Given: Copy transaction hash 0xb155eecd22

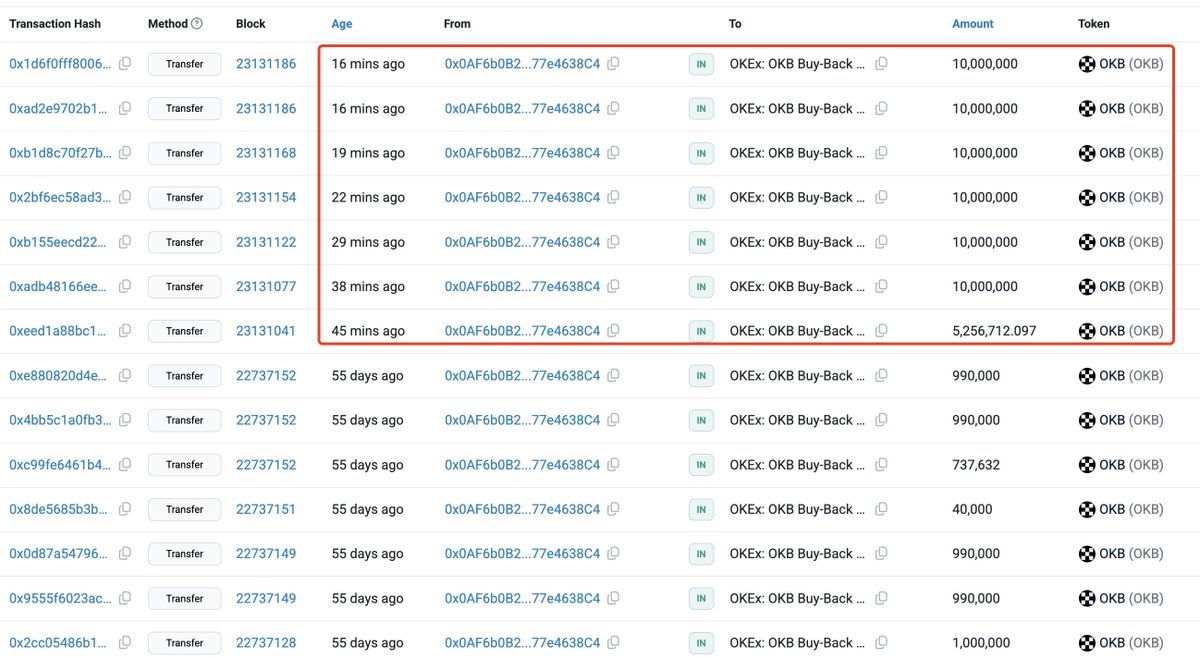Looking at the screenshot, I should click(125, 242).
